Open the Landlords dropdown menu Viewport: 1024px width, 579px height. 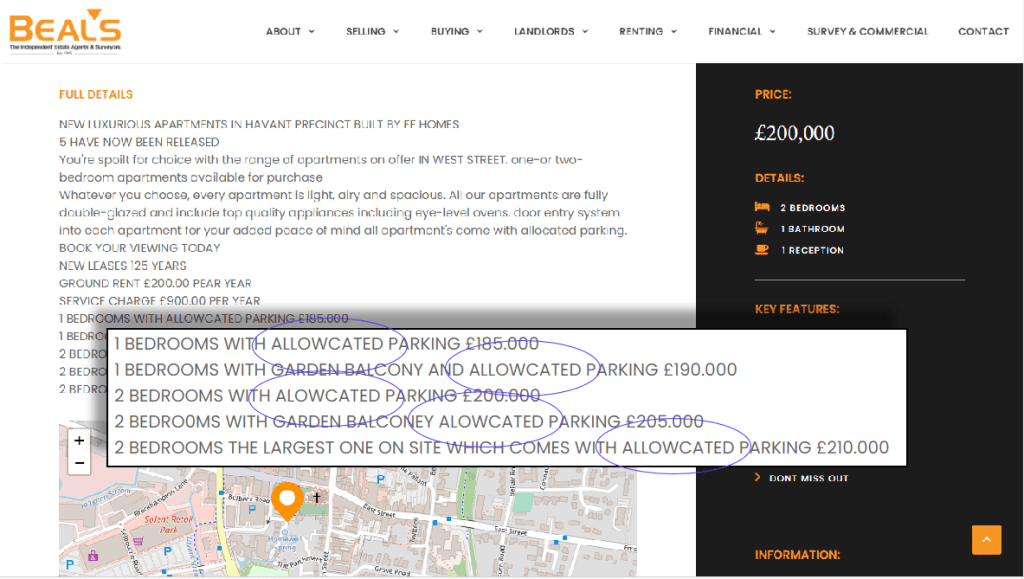551,31
